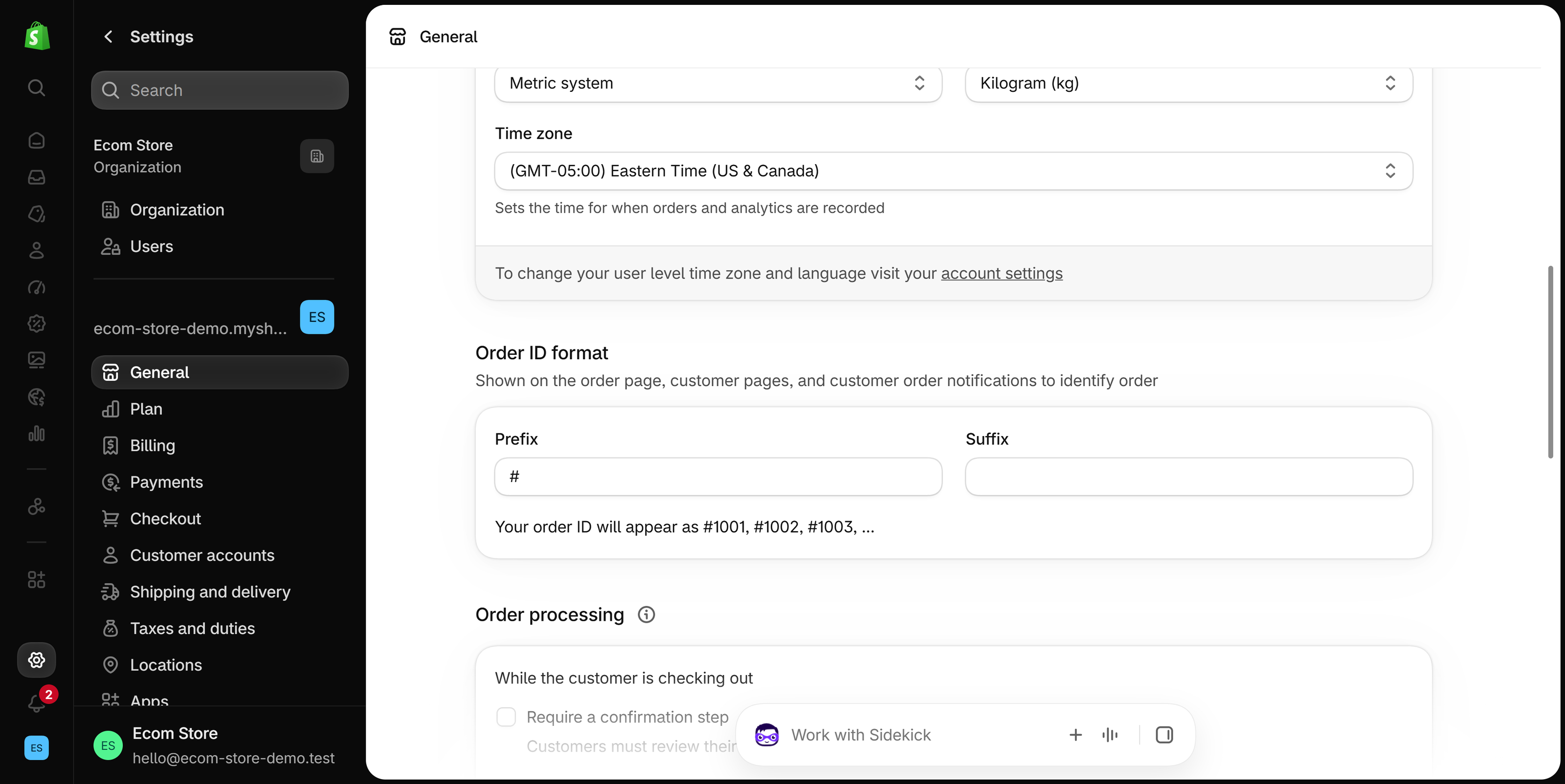The width and height of the screenshot is (1565, 784).
Task: Click the ES store avatar badge
Action: point(317,317)
